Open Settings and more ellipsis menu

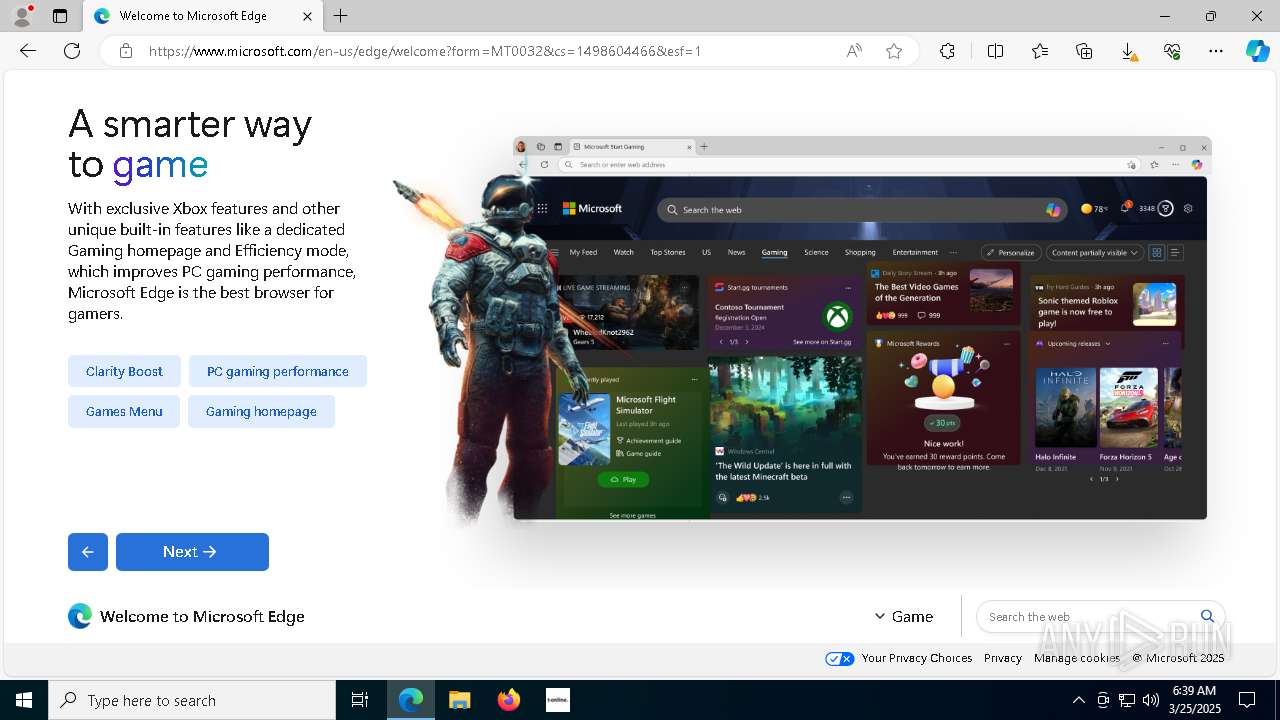point(1216,51)
